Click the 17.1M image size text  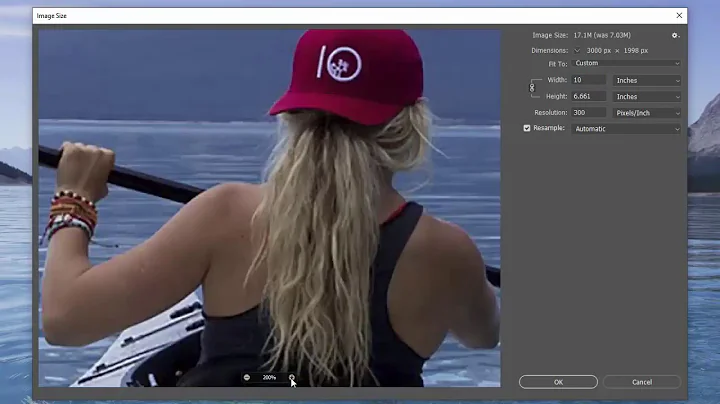pyautogui.click(x=602, y=35)
